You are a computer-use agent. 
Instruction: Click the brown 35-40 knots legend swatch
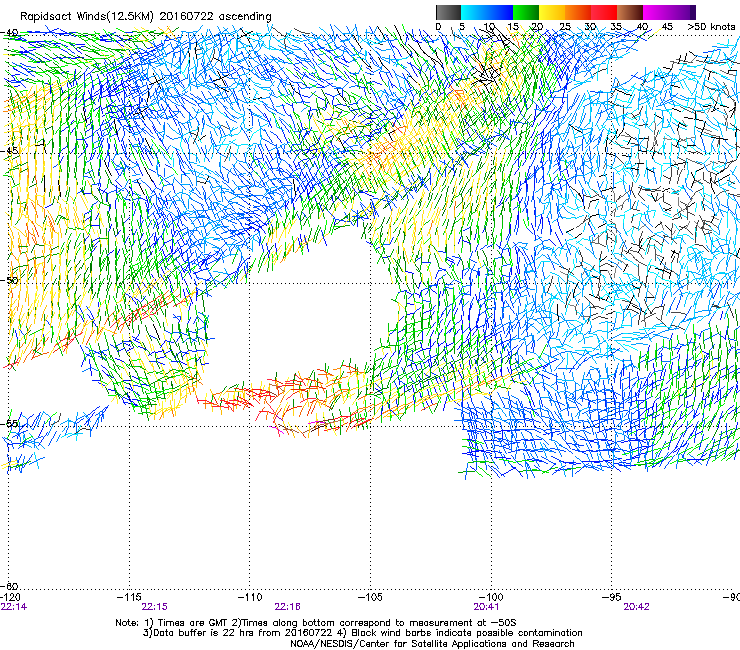click(x=630, y=12)
